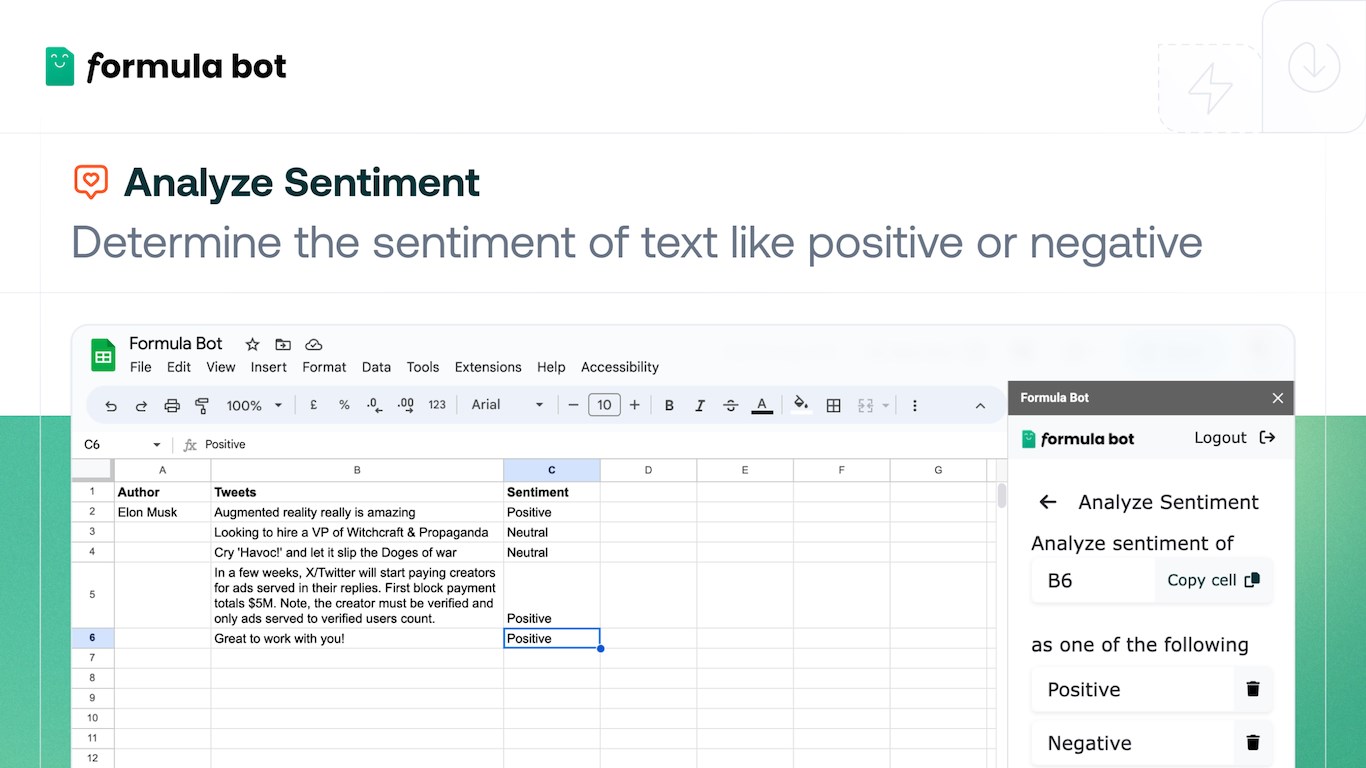The width and height of the screenshot is (1366, 768).
Task: Print the spreadsheet using the printer icon
Action: coord(172,406)
